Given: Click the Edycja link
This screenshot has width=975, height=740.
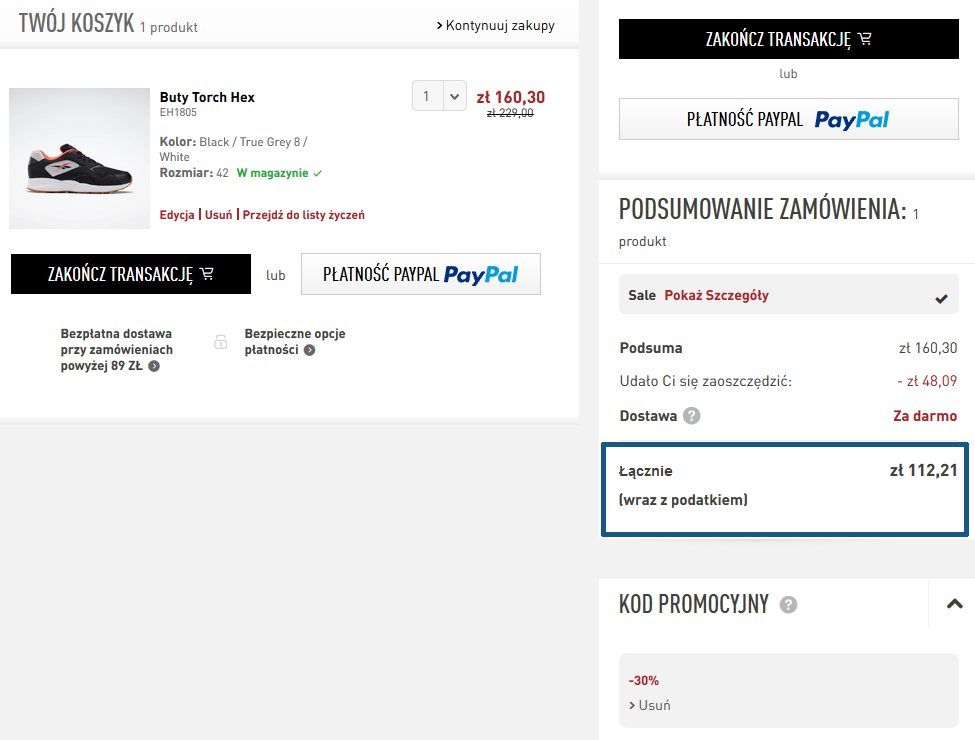Looking at the screenshot, I should click(177, 215).
